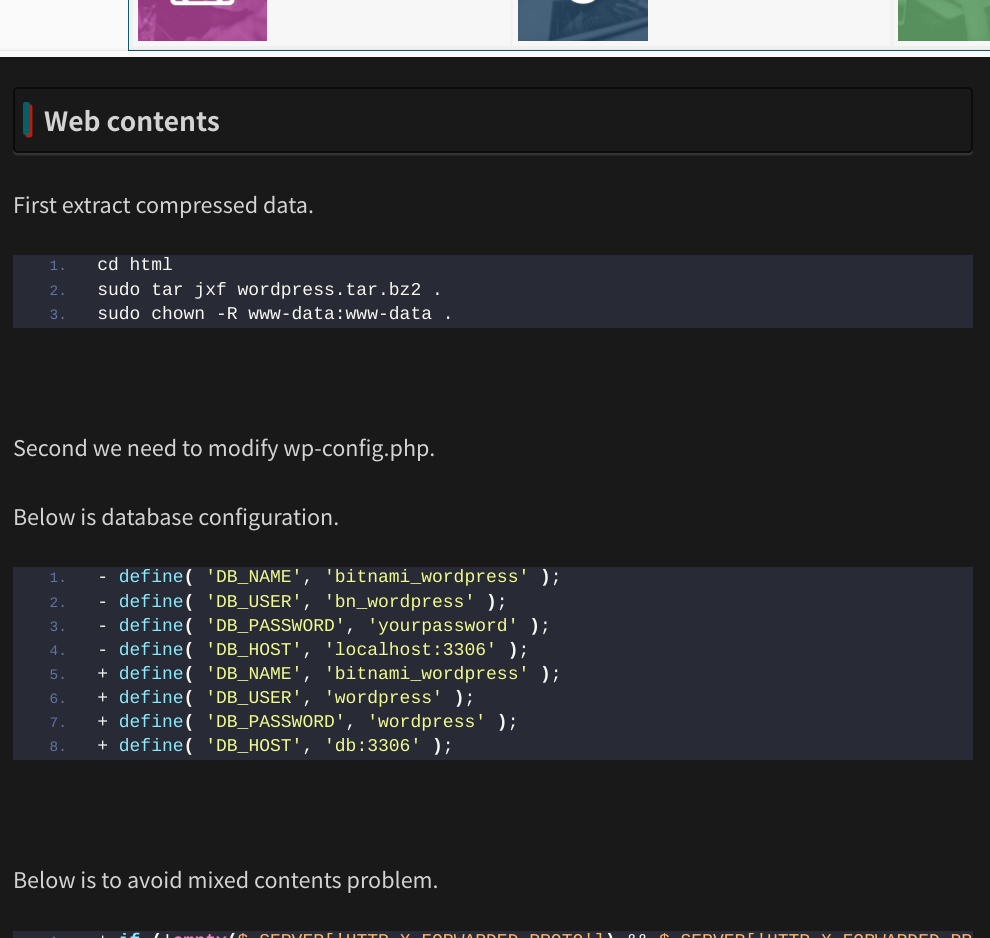This screenshot has height=938, width=990.
Task: Click the green thumbnail image at top
Action: (944, 20)
